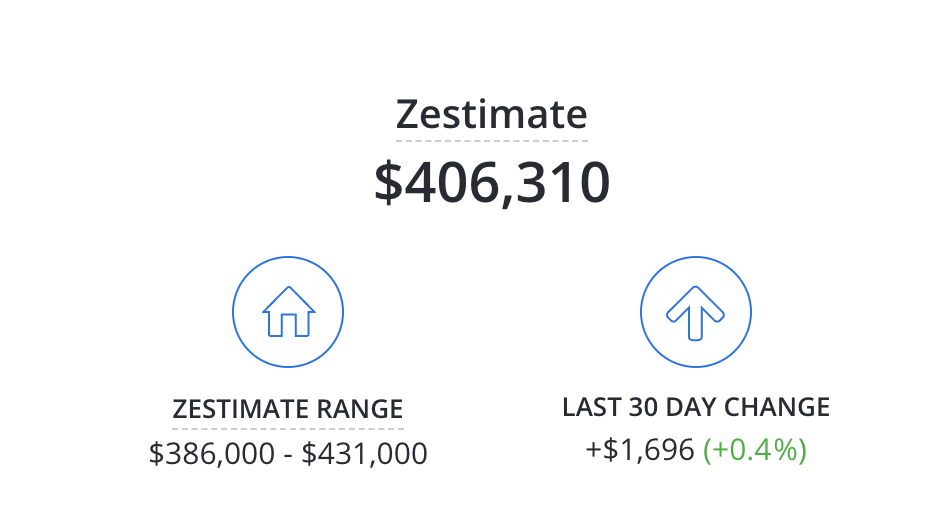Click the dollar sign of $406,310
This screenshot has height=522, width=948.
[x=386, y=183]
